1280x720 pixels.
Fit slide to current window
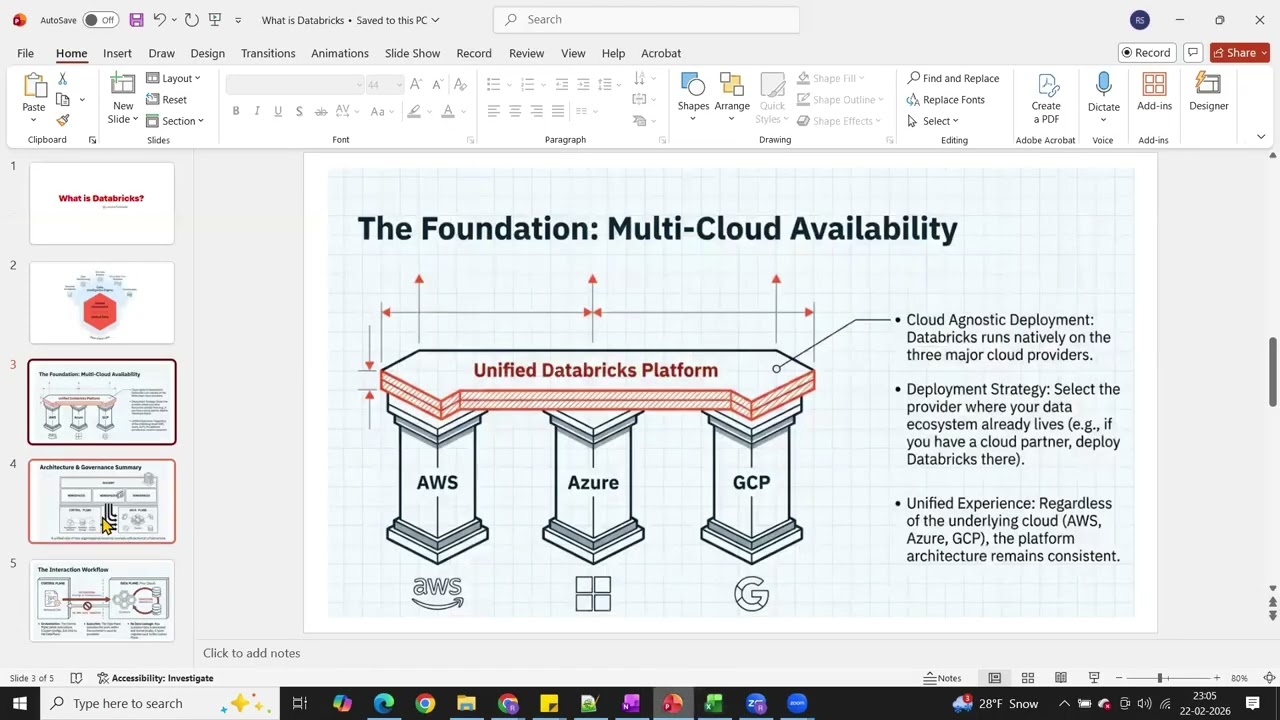(1269, 678)
